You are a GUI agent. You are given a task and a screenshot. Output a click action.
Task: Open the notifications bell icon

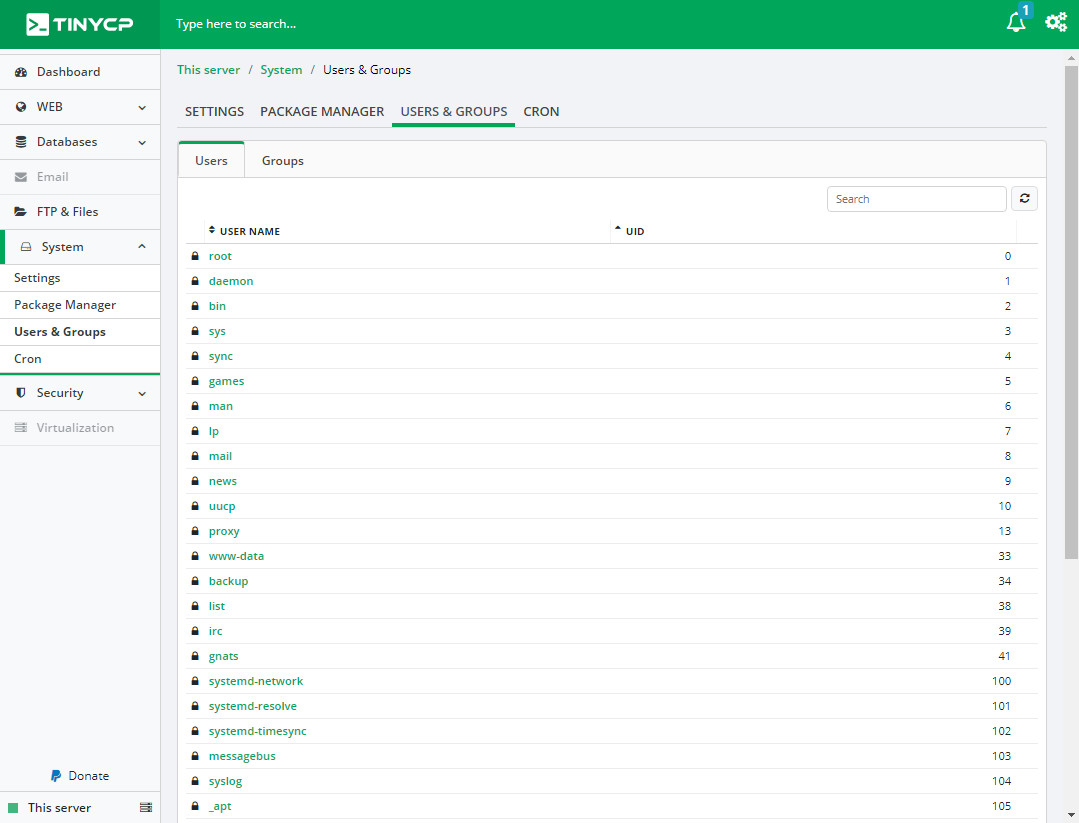(x=1016, y=22)
